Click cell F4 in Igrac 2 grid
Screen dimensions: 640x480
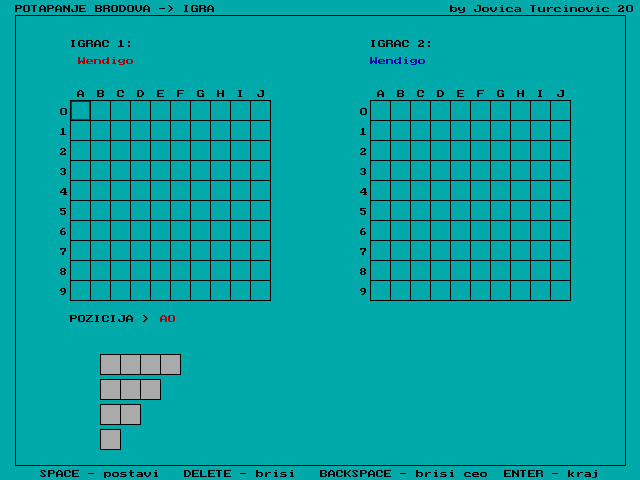[x=480, y=191]
